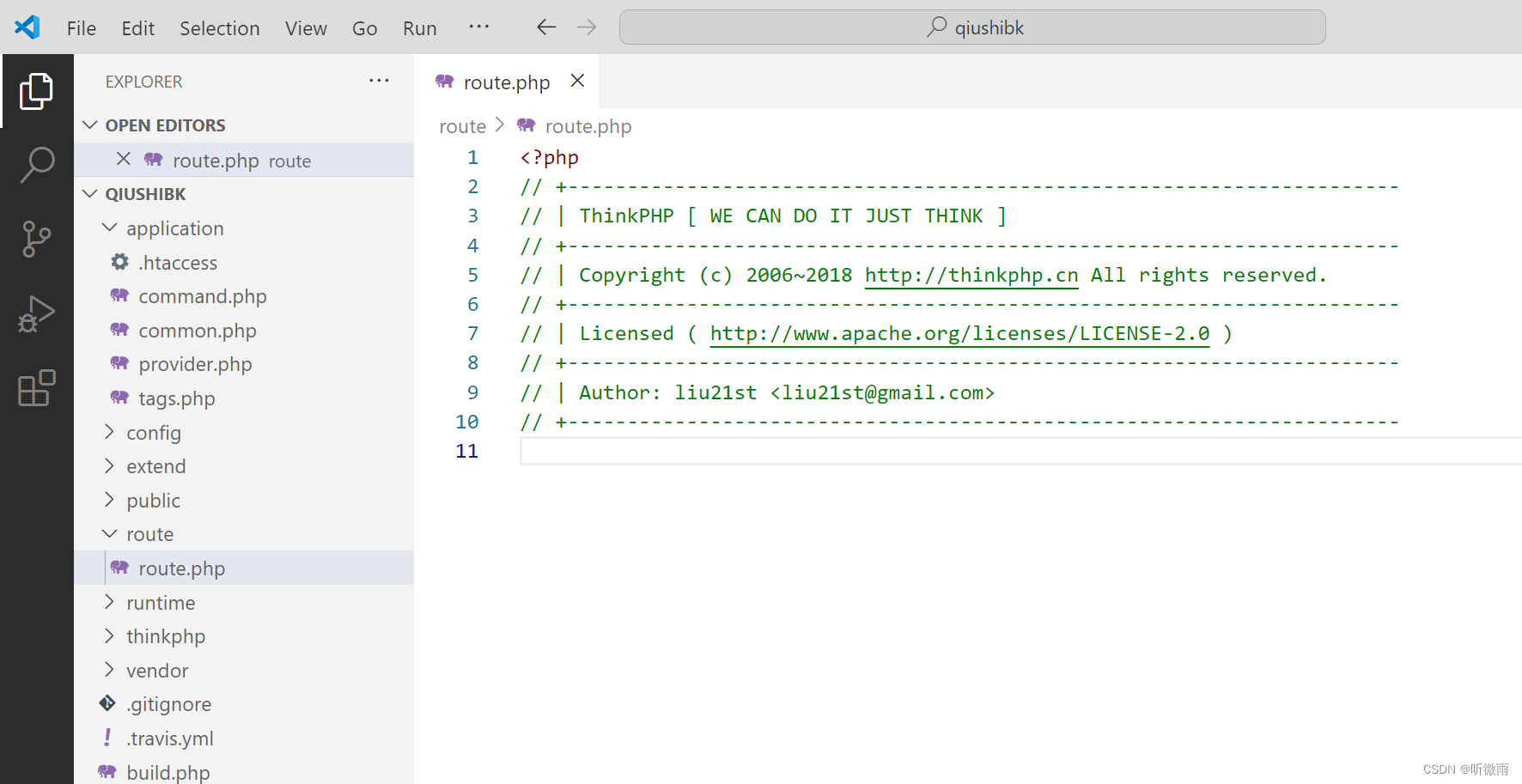Go back with the left arrow
This screenshot has width=1522, height=784.
[x=546, y=27]
